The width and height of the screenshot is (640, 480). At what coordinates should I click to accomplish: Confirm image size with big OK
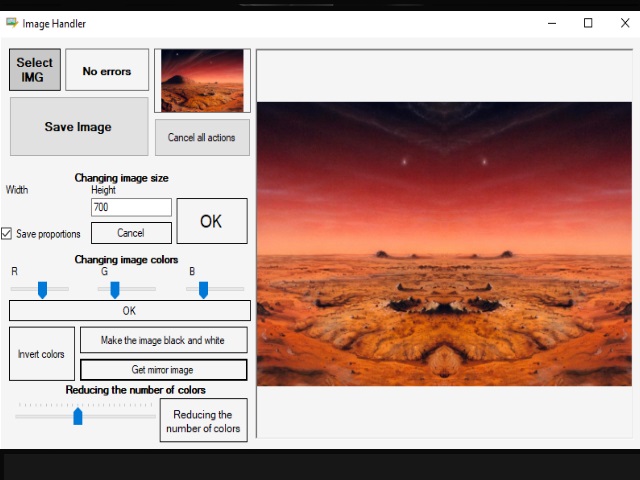[212, 221]
